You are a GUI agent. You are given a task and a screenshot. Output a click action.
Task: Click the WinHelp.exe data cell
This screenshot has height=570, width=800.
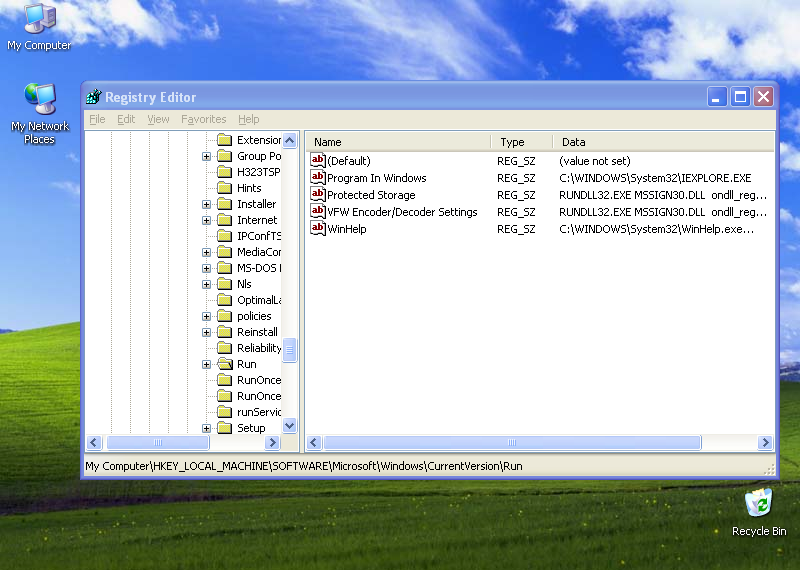pyautogui.click(x=656, y=229)
